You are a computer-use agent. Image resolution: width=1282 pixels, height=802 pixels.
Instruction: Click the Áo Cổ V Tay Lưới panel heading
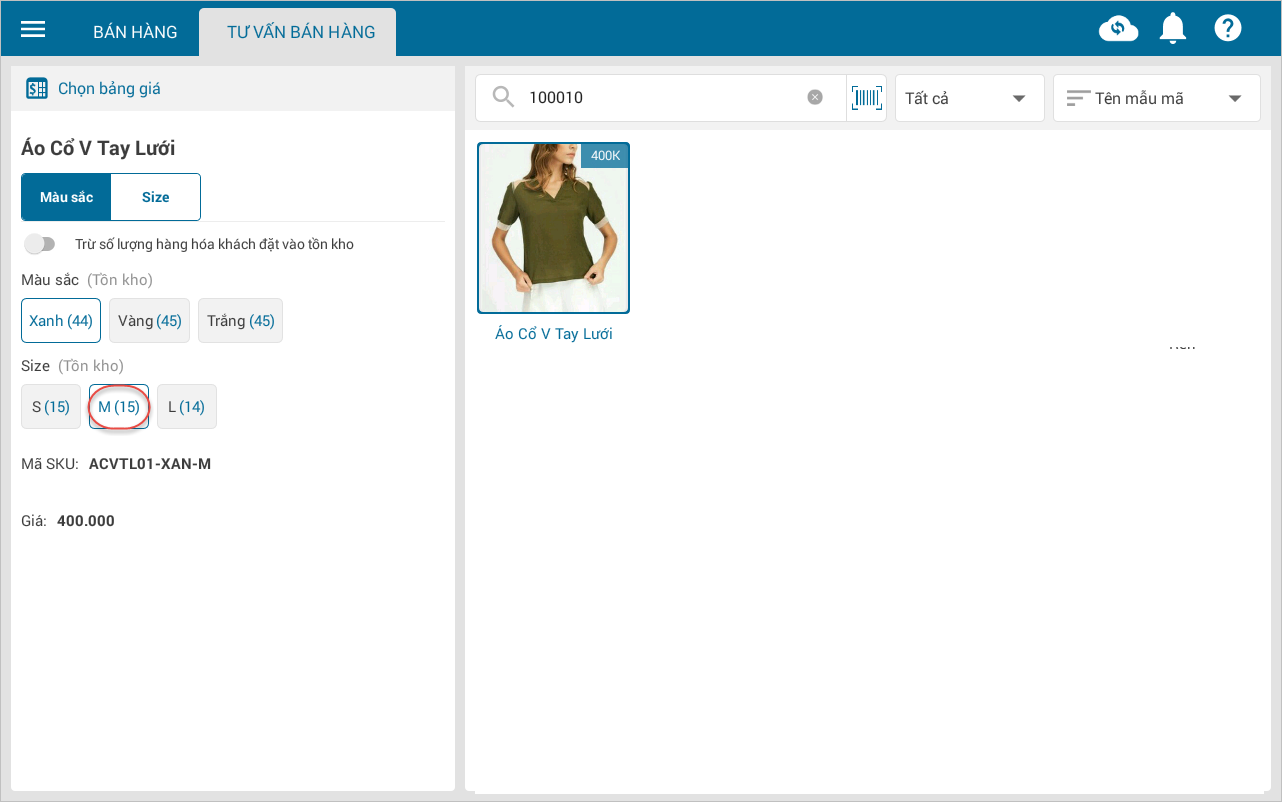click(98, 149)
